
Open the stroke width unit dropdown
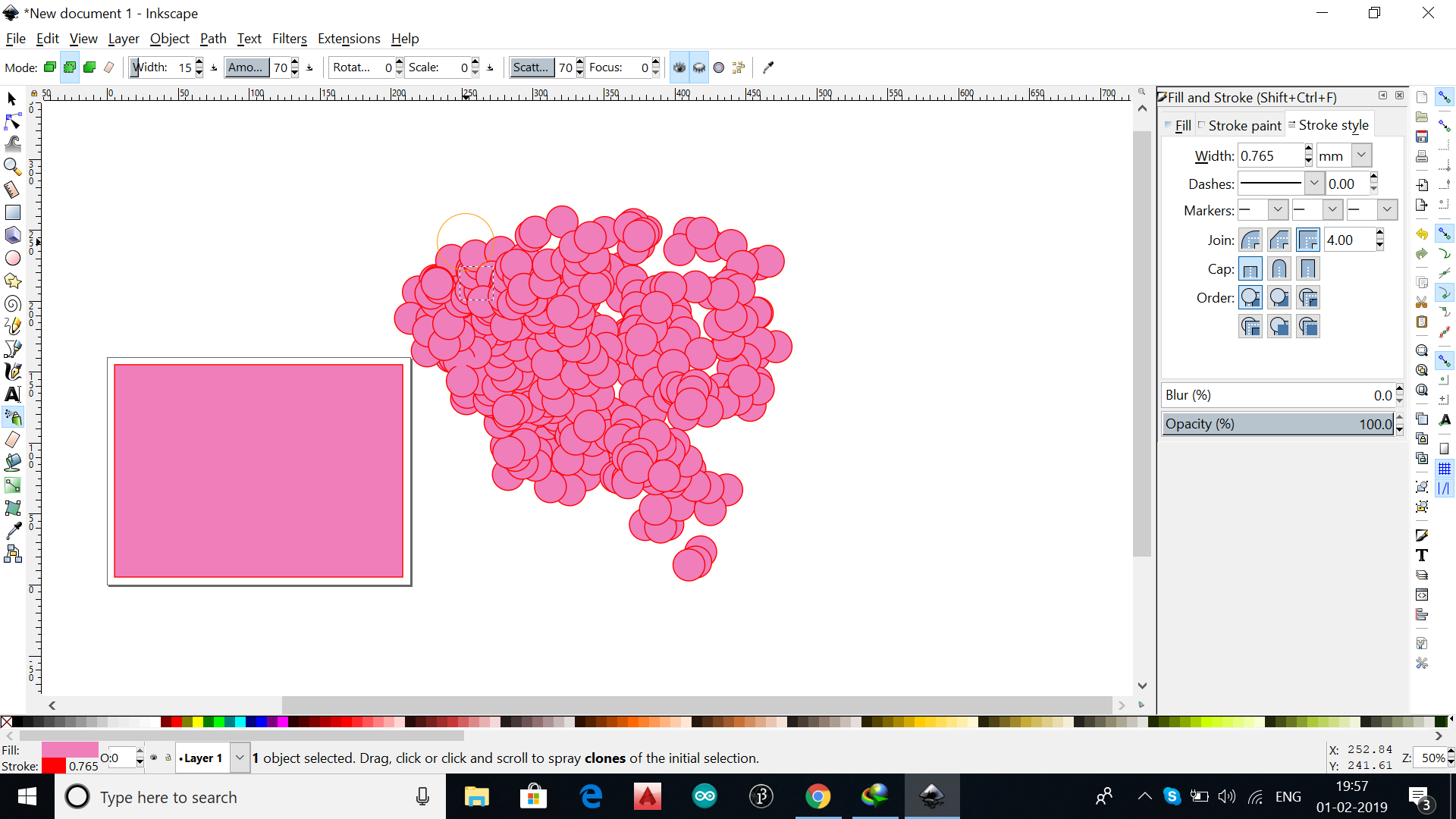tap(1361, 155)
